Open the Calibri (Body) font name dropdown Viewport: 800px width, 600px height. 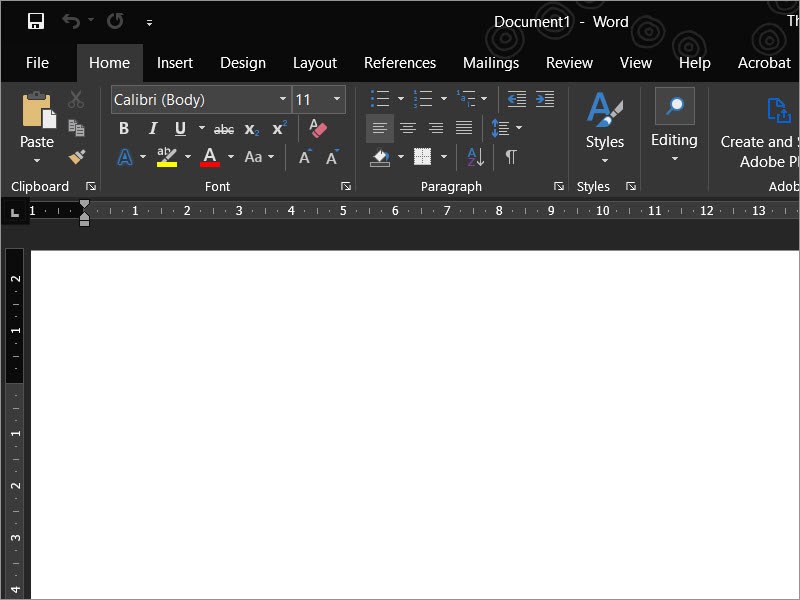pos(283,98)
